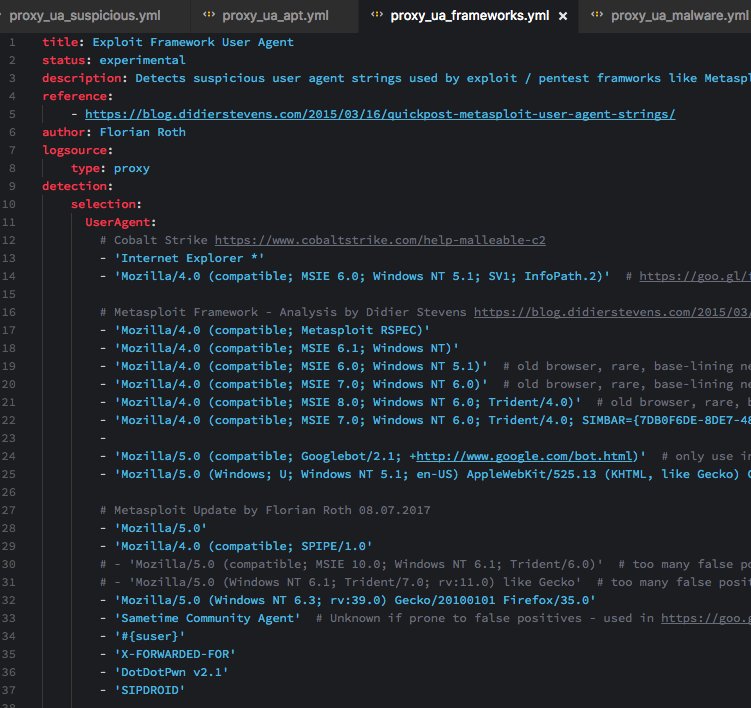Switch to proxy_ua_suspicious.yml tab
Image resolution: width=751 pixels, height=708 pixels.
click(x=85, y=16)
